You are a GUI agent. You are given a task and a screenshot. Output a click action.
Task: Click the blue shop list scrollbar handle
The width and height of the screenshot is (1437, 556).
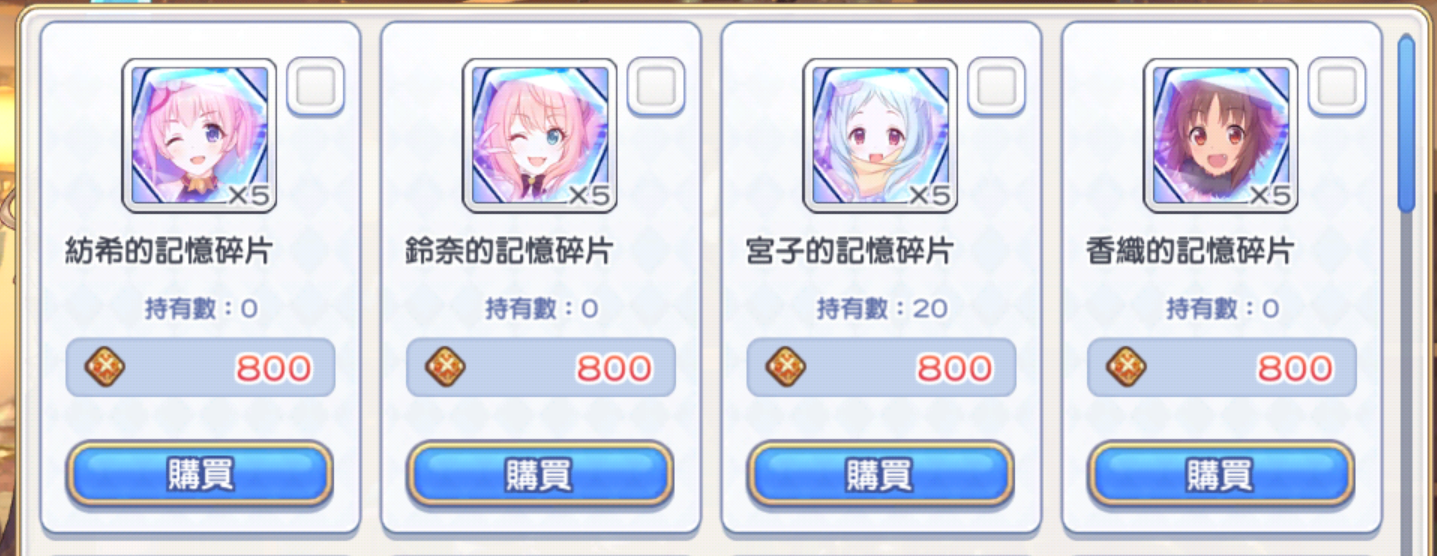point(1406,122)
